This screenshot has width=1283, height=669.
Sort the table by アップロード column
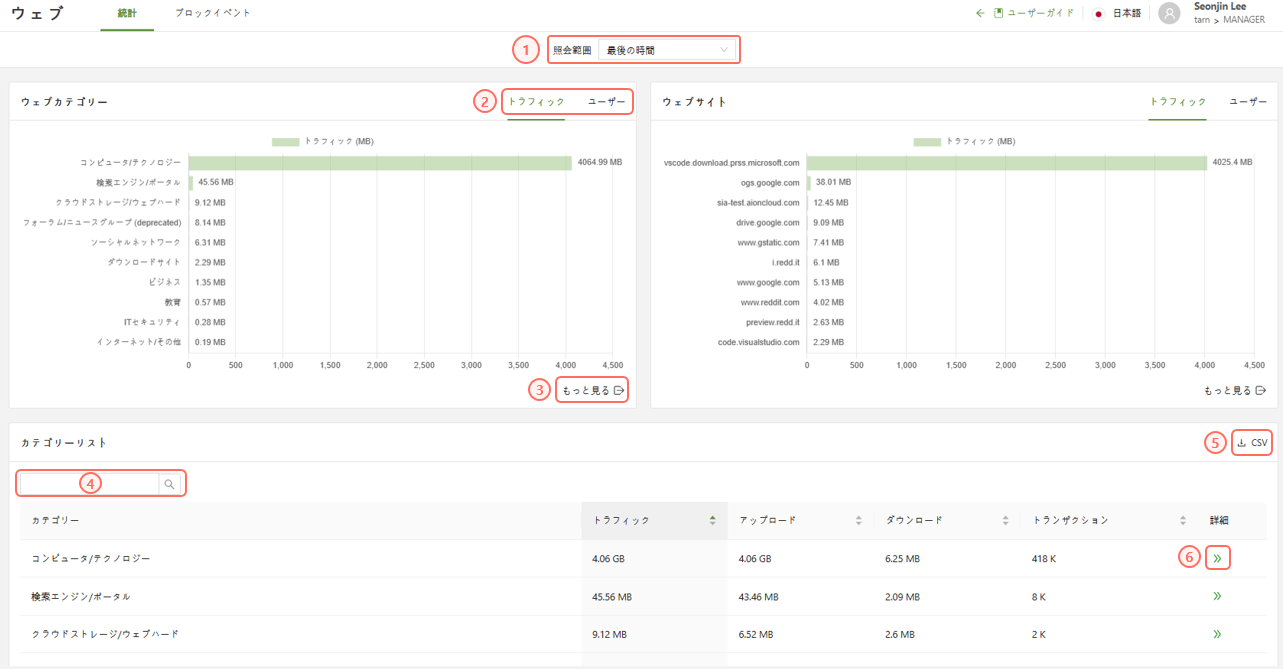pos(858,520)
